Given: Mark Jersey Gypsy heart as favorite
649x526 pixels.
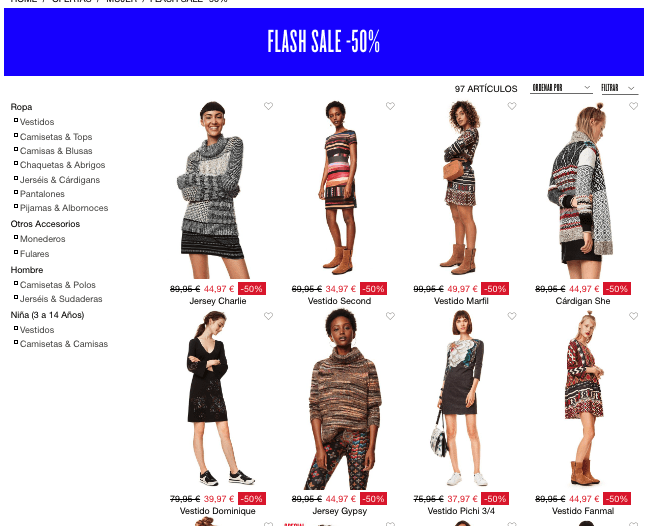Looking at the screenshot, I should (390, 316).
